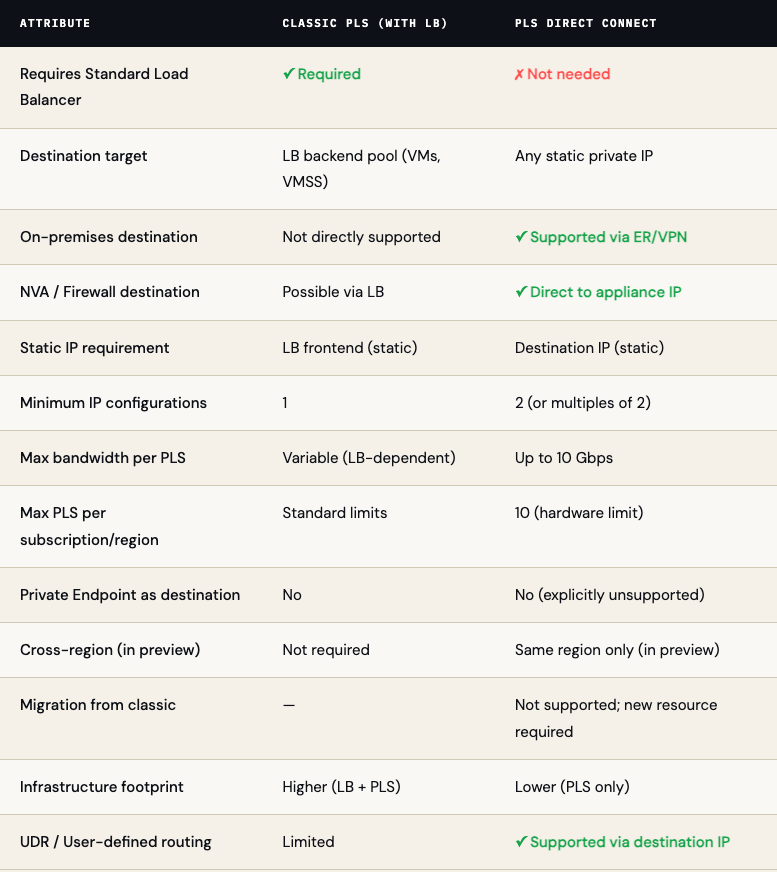
Task: Click the On-premises destination row label
Action: [109, 237]
